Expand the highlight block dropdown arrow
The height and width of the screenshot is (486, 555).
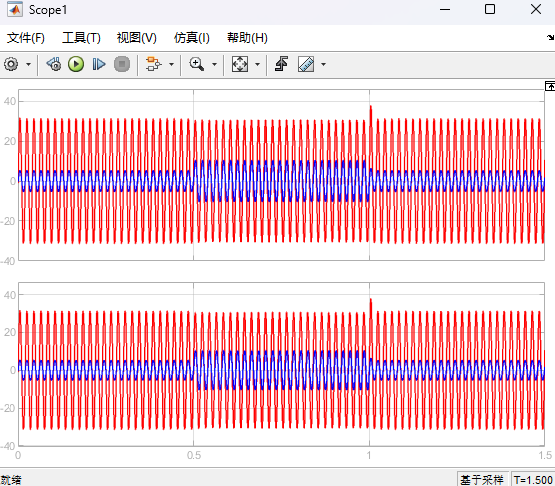point(171,64)
